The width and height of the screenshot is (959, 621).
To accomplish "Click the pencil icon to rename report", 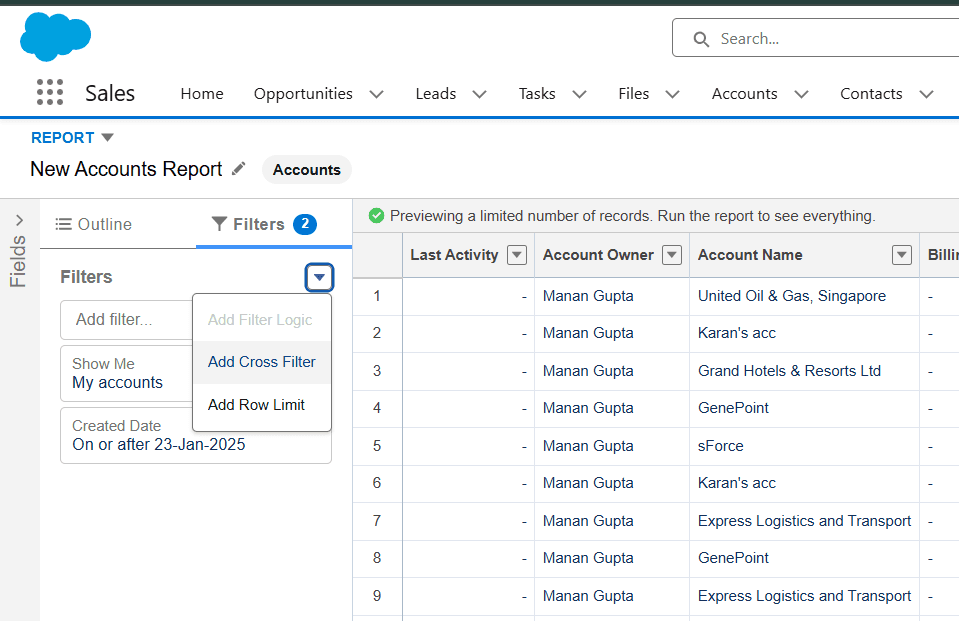I will point(239,169).
